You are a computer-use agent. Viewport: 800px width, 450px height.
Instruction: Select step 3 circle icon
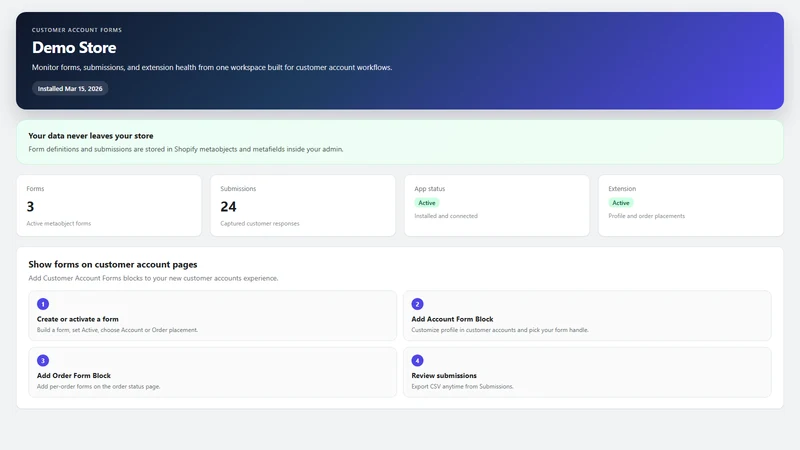(43, 360)
